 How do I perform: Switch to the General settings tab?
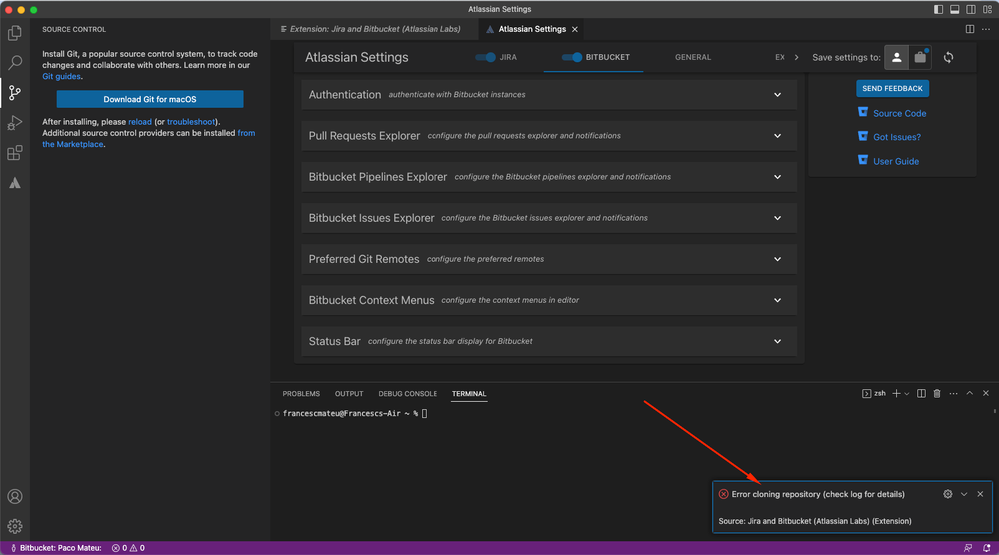(693, 57)
